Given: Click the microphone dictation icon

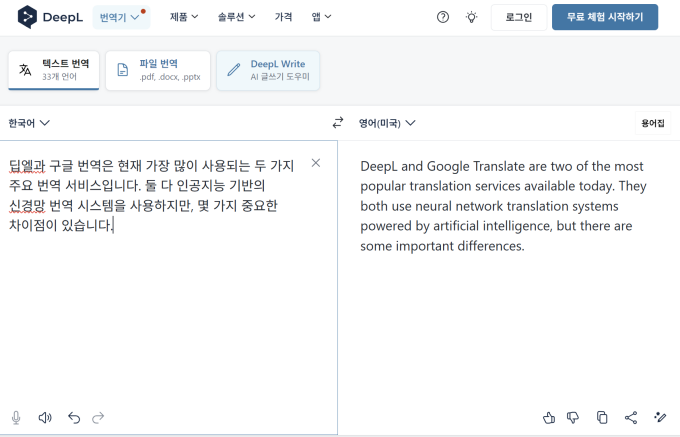Looking at the screenshot, I should (16, 417).
